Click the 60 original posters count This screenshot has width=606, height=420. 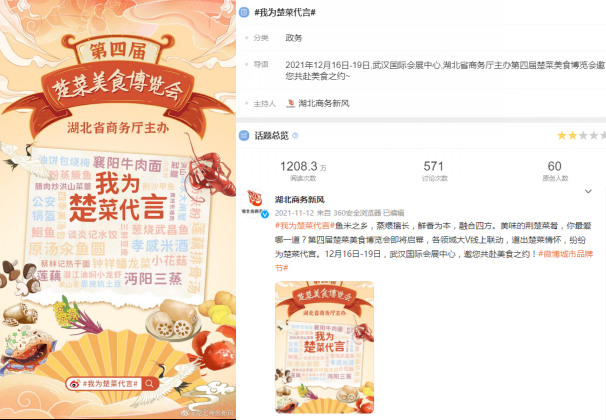555,166
